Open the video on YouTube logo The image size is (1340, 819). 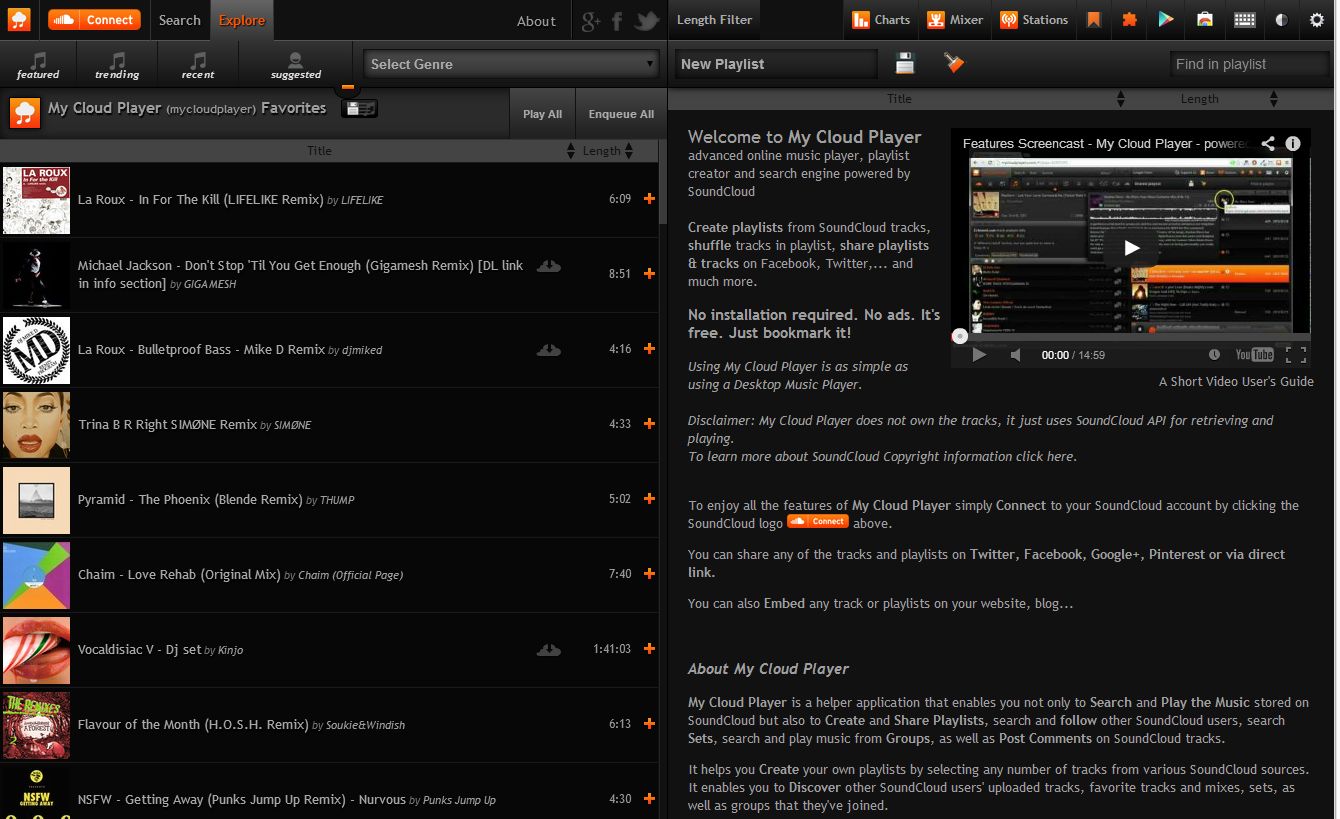pyautogui.click(x=1254, y=355)
